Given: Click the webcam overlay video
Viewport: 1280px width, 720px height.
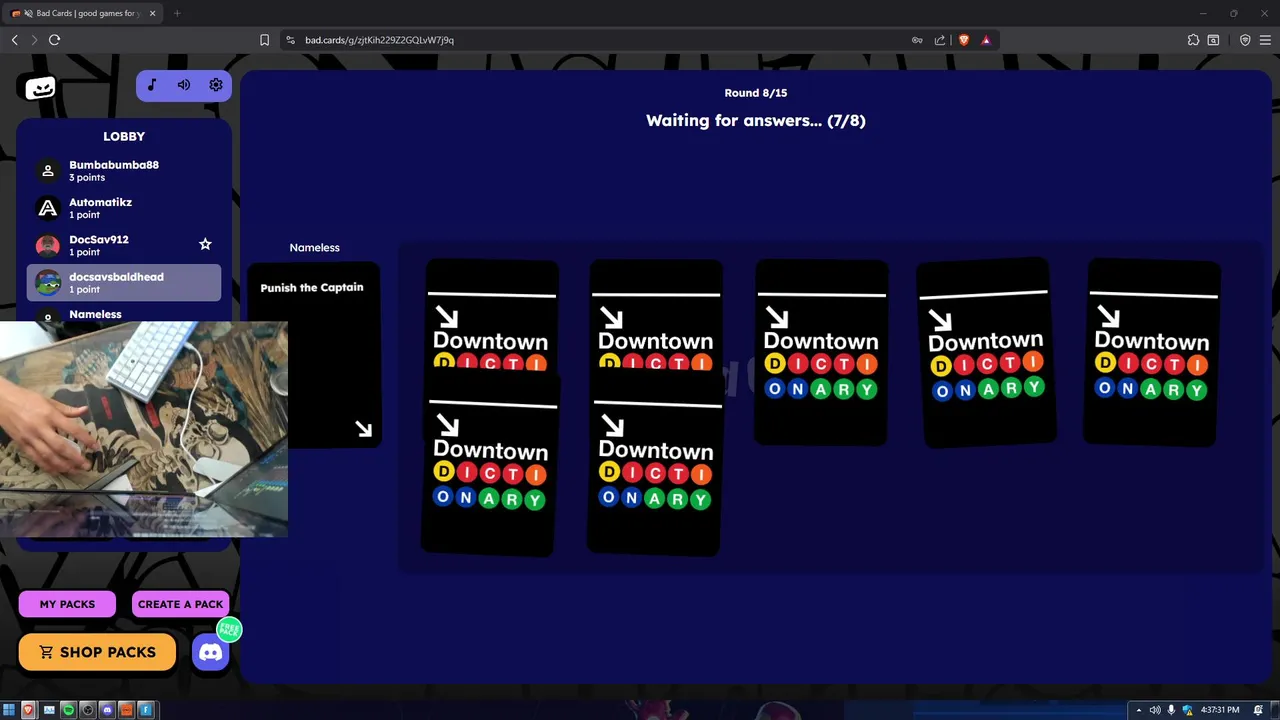Looking at the screenshot, I should [144, 429].
